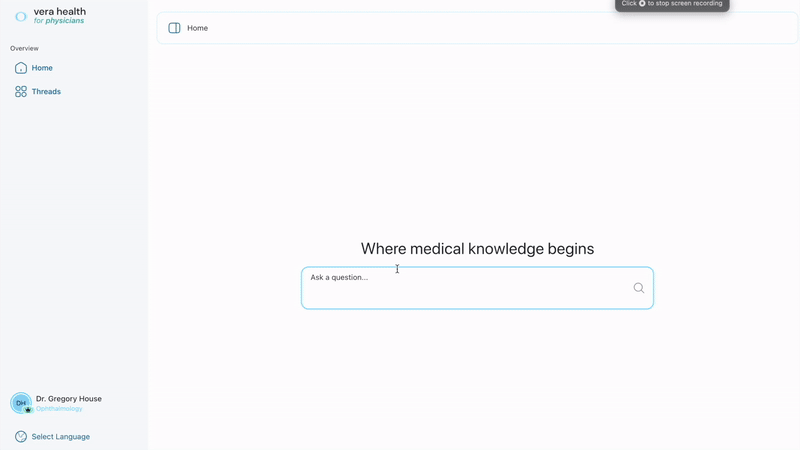Open the Select Language dropdown

coord(60,437)
